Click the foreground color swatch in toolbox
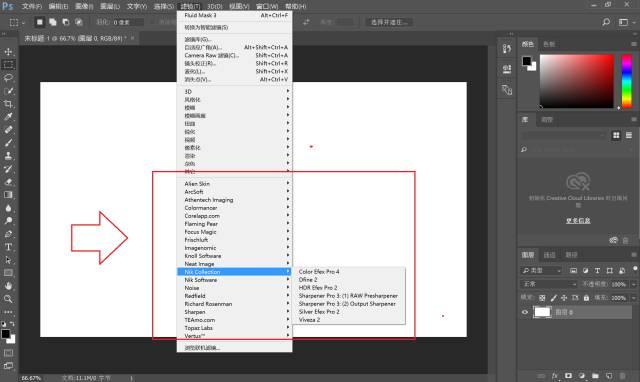Image resolution: width=640 pixels, height=382 pixels. point(5,334)
